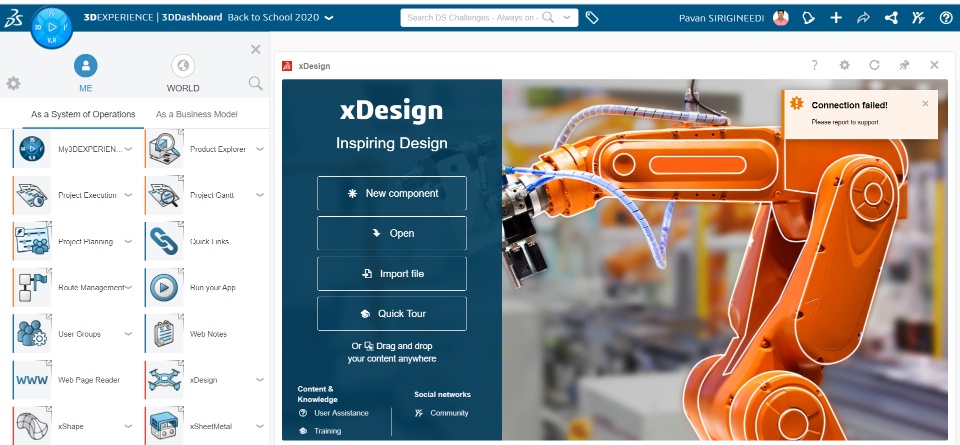Screen dimensions: 960x445
Task: Open Pavan SIRIGINEEDI profile picture
Action: pyautogui.click(x=781, y=18)
